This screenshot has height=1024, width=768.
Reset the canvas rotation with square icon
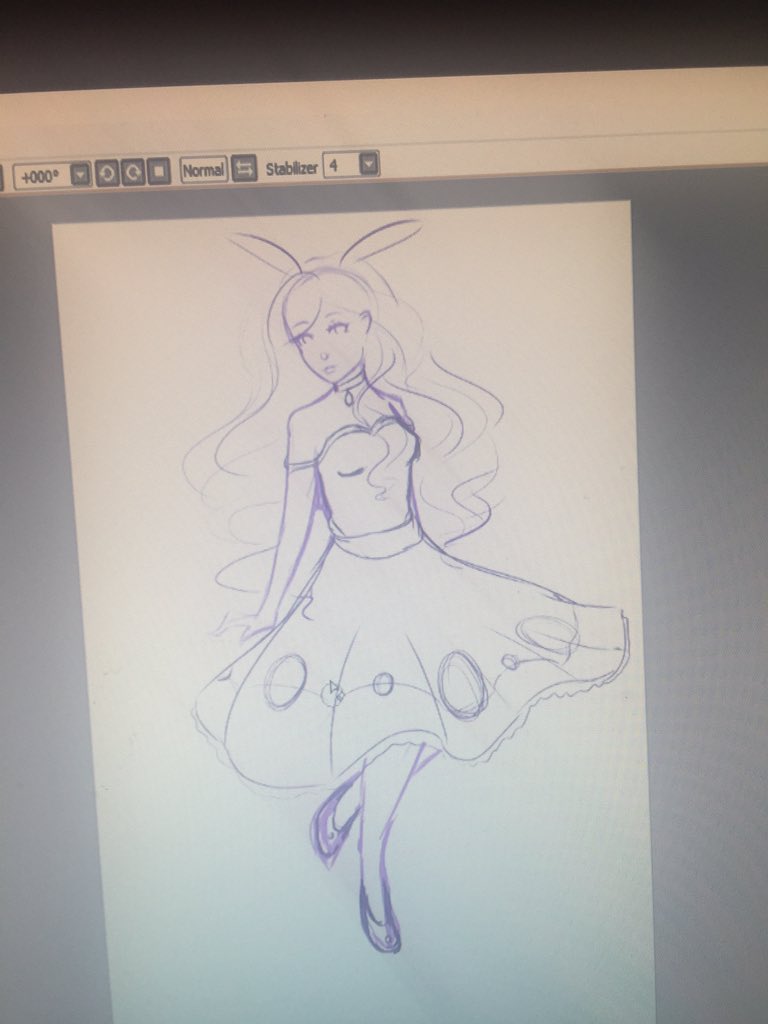[159, 172]
